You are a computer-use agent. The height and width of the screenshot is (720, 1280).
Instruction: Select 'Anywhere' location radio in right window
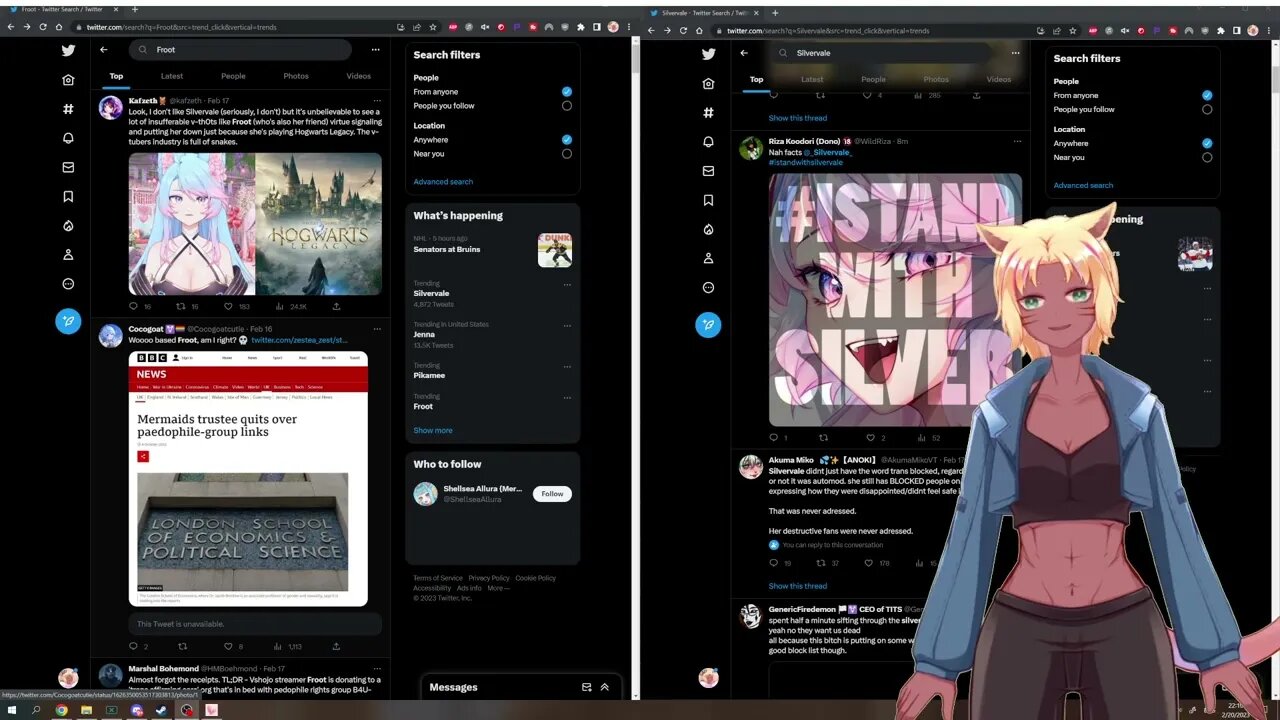pyautogui.click(x=1207, y=143)
